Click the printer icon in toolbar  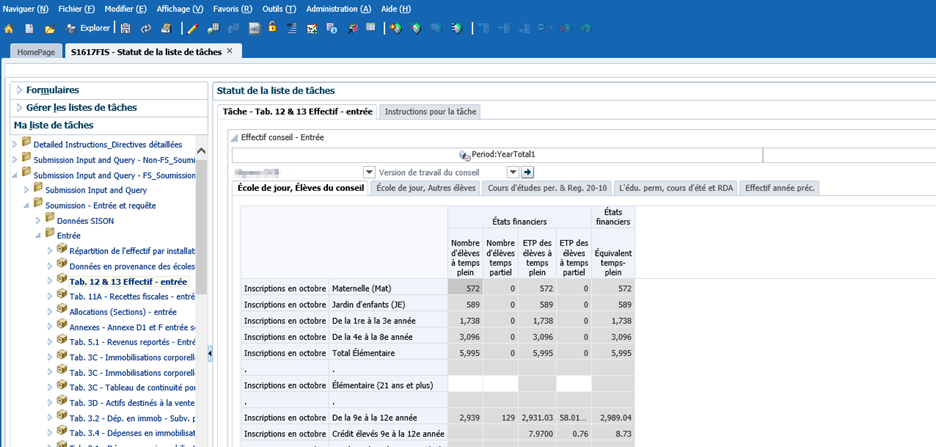(165, 28)
